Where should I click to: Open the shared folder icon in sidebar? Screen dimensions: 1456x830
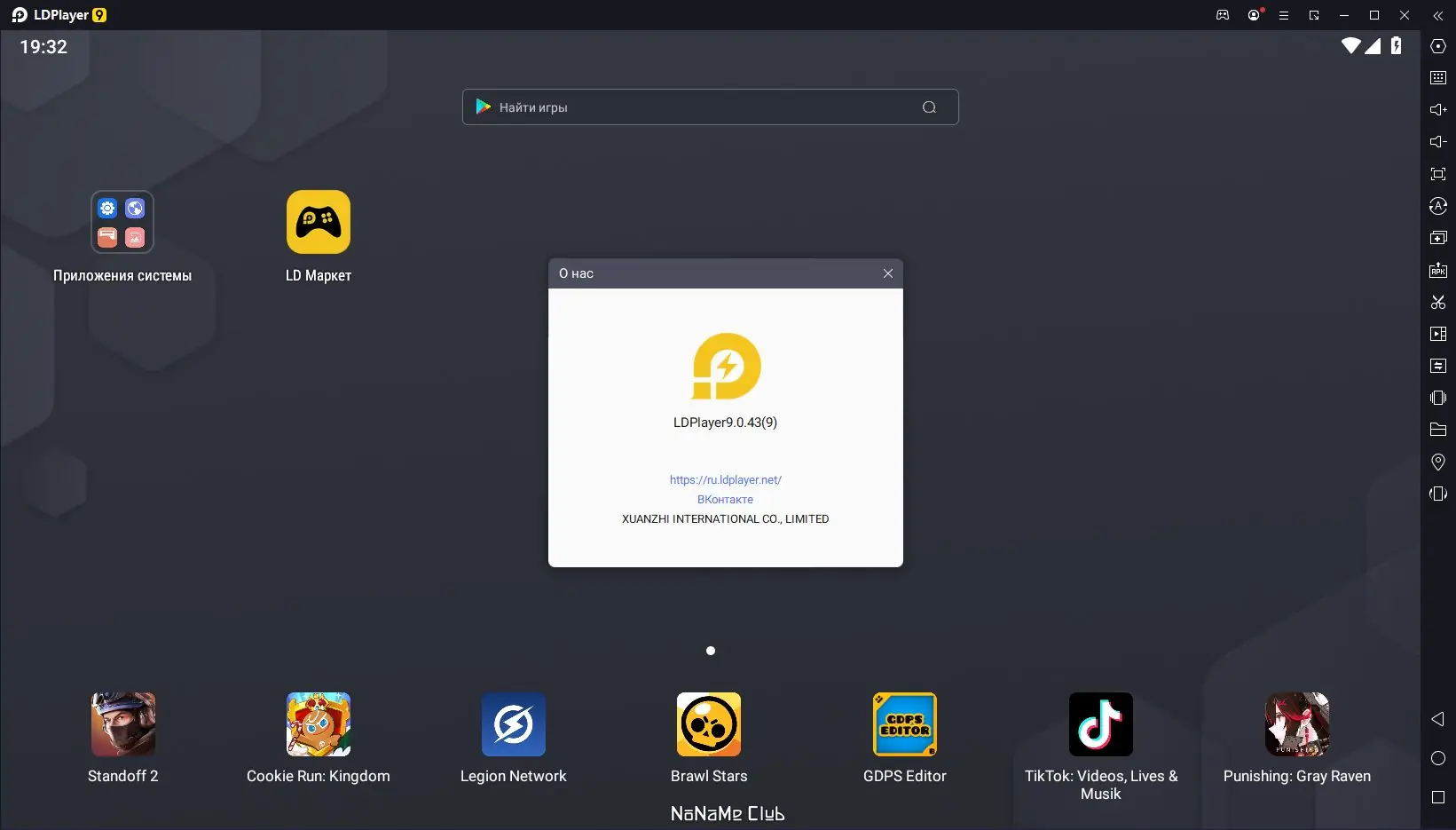coord(1438,430)
